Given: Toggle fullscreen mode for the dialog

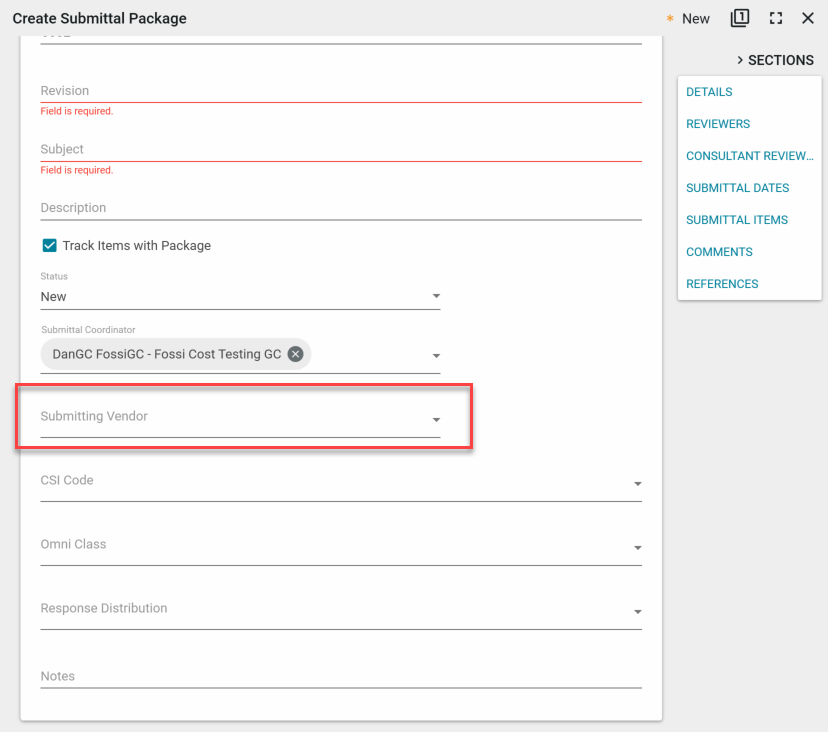Looking at the screenshot, I should [x=775, y=18].
